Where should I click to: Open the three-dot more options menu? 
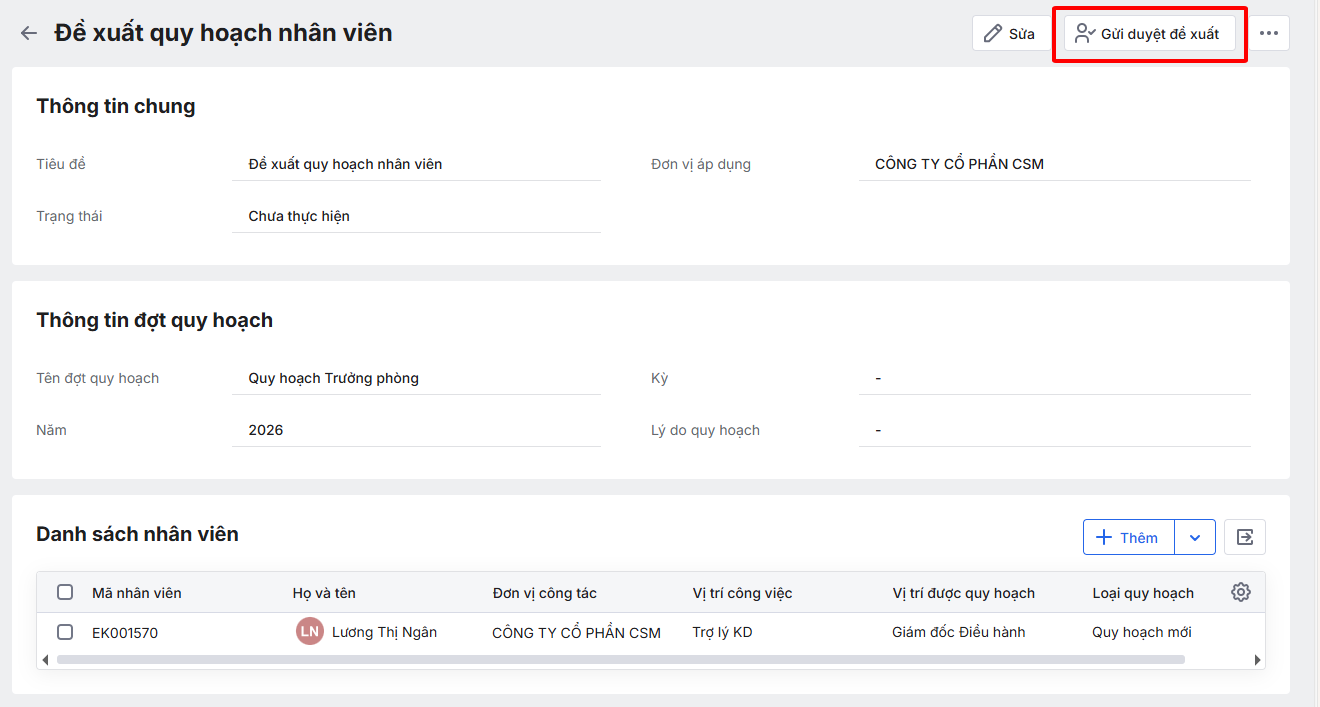coord(1269,33)
